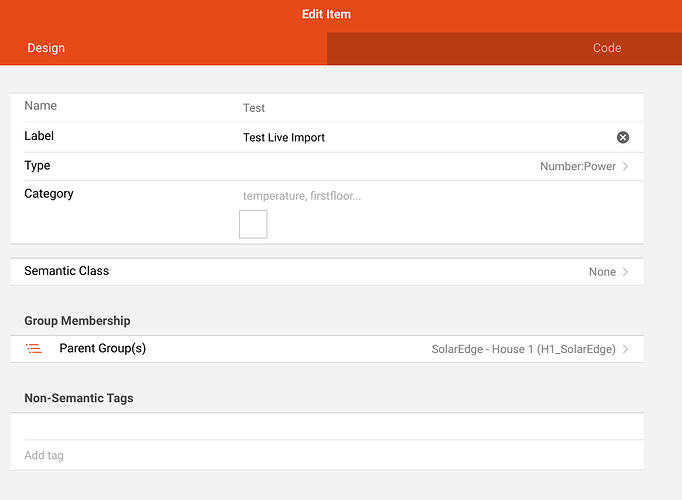The image size is (682, 500).
Task: Open the Code tab
Action: click(606, 48)
